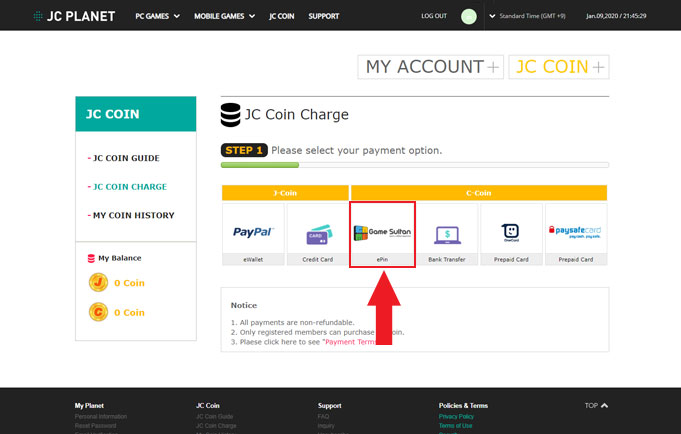Screen dimensions: 681x434
Task: Expand the Mobile Games dropdown menu
Action: pos(224,16)
